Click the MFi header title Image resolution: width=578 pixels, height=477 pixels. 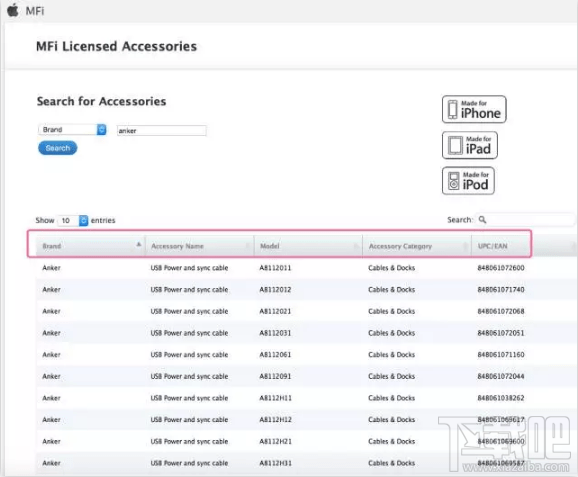pos(35,11)
